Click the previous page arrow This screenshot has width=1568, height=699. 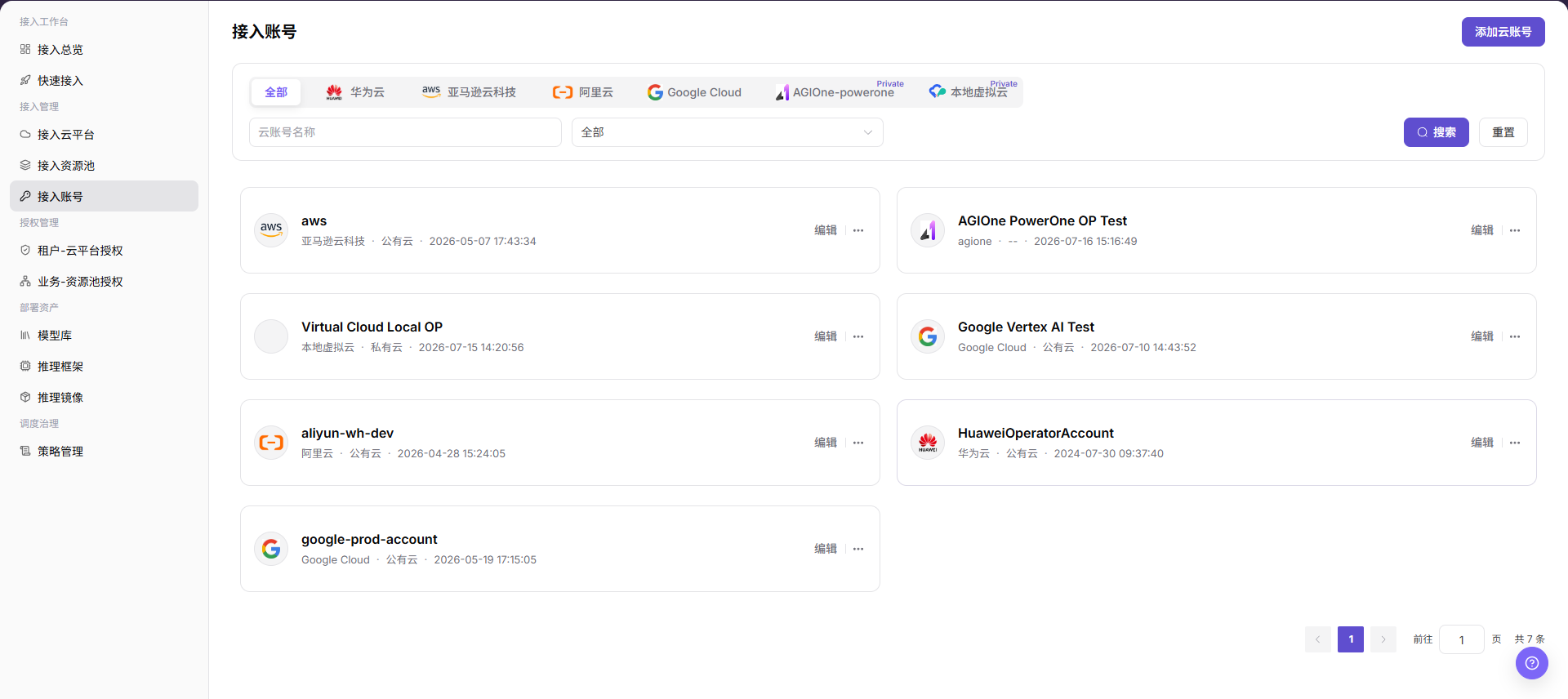tap(1318, 639)
